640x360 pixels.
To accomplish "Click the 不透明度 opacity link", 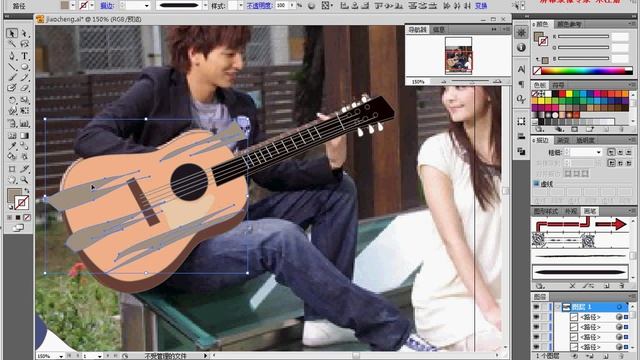I will click(259, 6).
